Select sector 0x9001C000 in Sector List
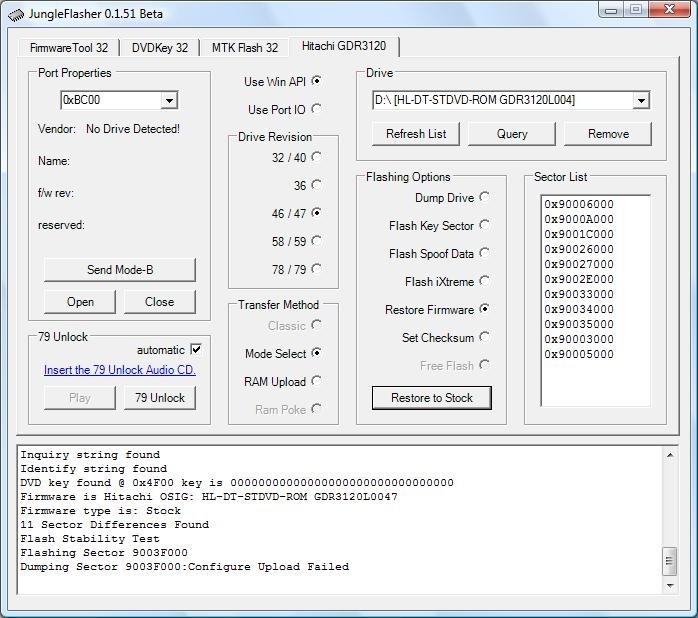The width and height of the screenshot is (698, 618). pyautogui.click(x=579, y=234)
